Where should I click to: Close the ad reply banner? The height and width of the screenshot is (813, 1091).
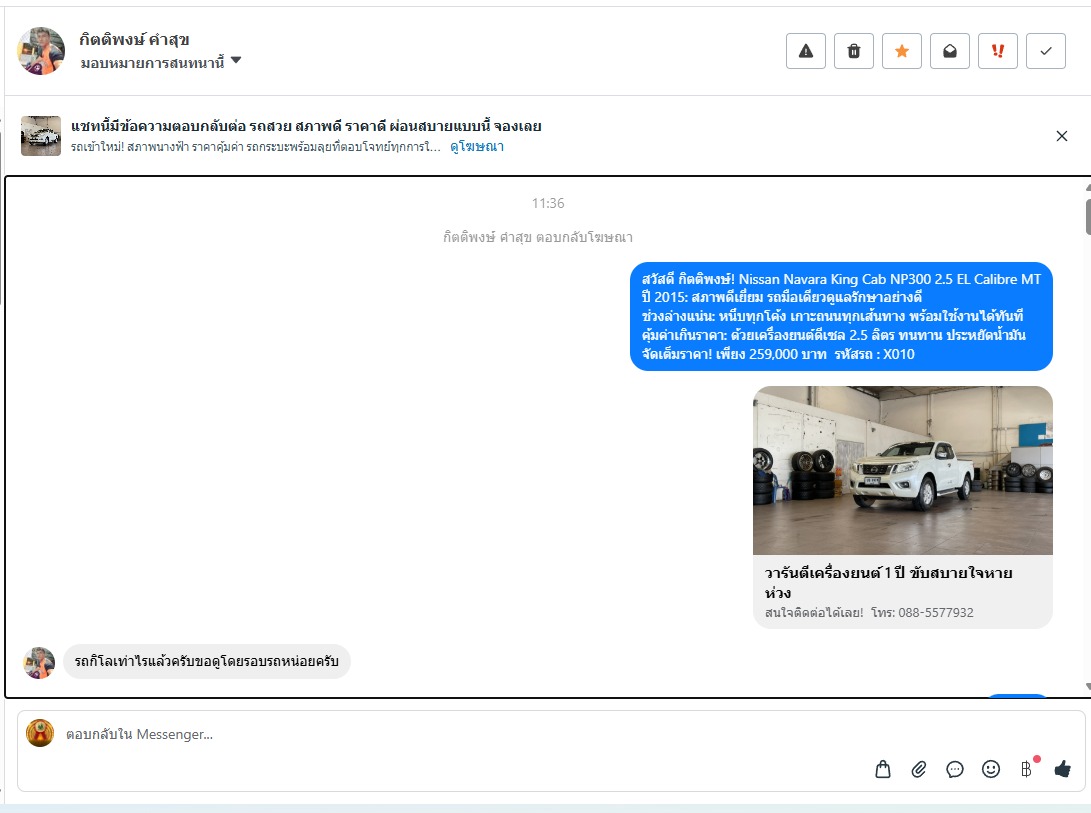pos(1062,136)
